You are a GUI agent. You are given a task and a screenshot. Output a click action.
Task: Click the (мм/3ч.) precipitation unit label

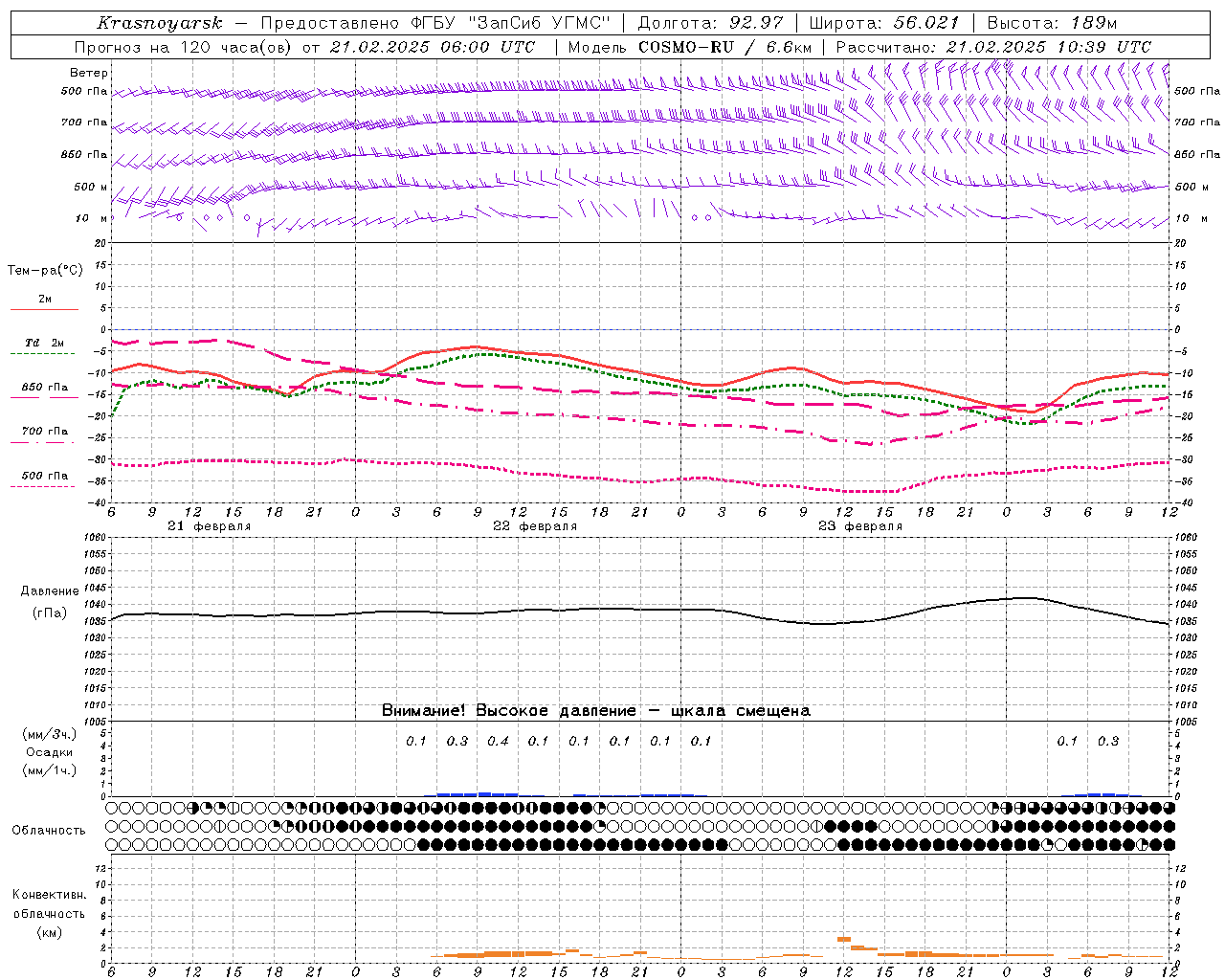(50, 734)
